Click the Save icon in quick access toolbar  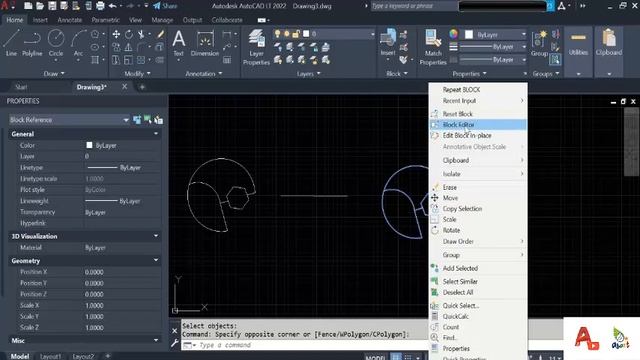point(52,6)
